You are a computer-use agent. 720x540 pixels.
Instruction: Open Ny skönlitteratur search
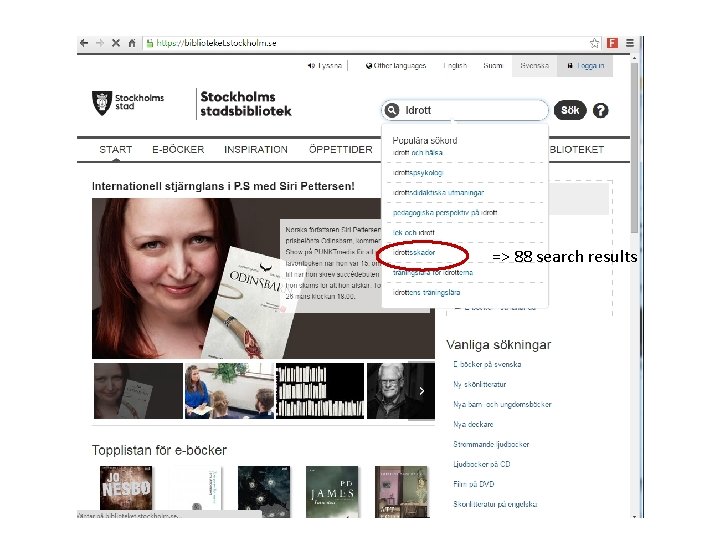click(x=480, y=384)
